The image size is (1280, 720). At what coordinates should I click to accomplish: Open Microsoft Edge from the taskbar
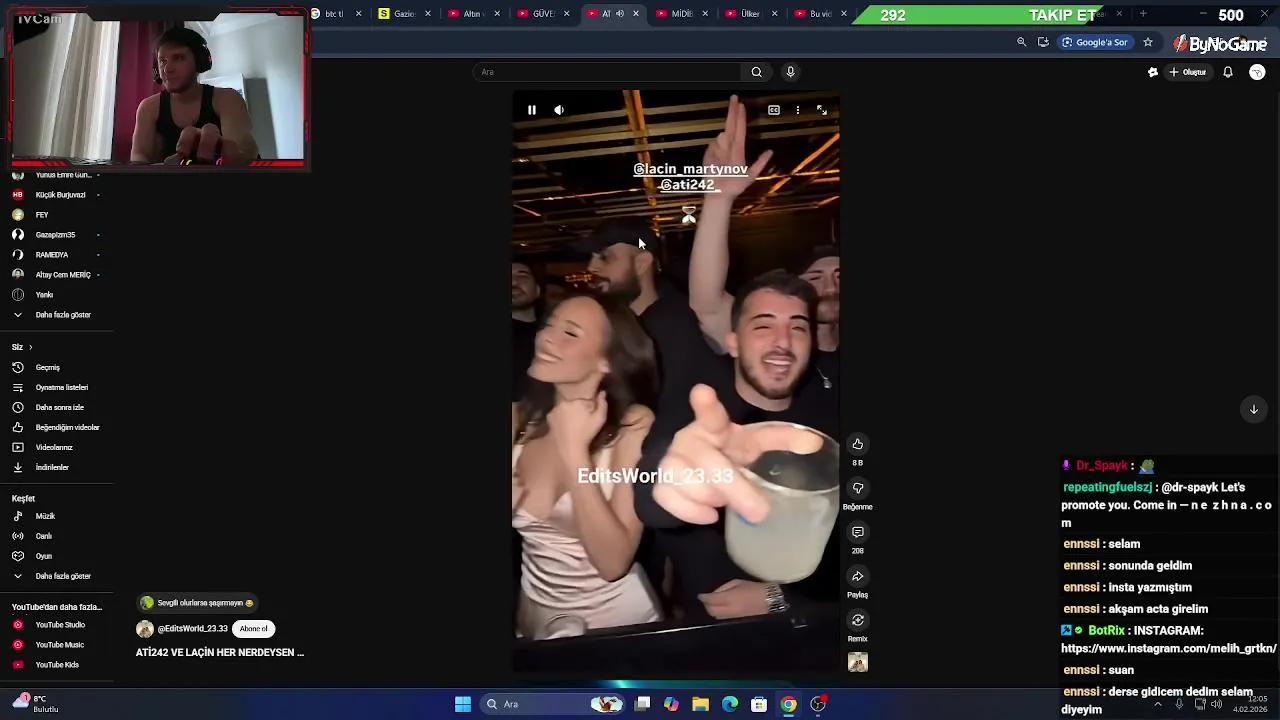pos(730,704)
